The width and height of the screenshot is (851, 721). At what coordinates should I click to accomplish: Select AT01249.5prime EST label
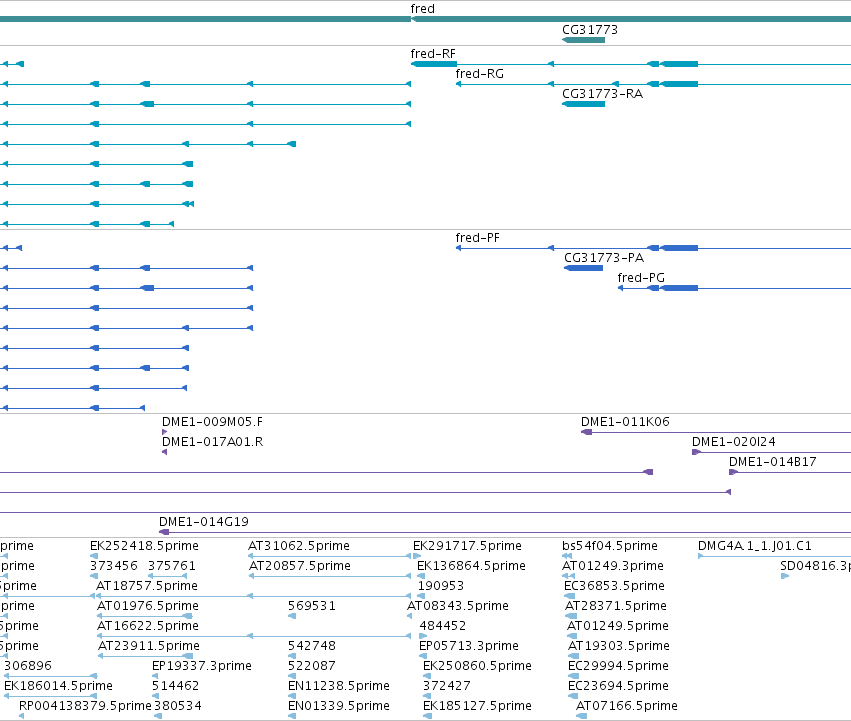(x=618, y=626)
